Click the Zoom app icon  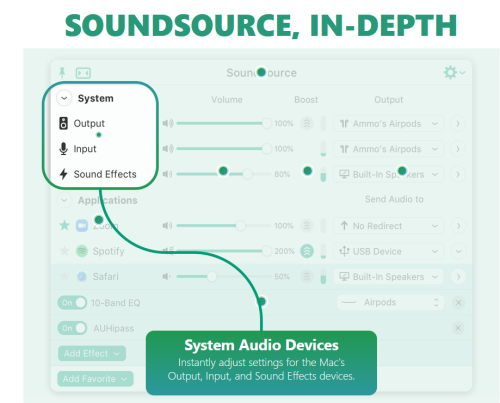click(x=82, y=226)
